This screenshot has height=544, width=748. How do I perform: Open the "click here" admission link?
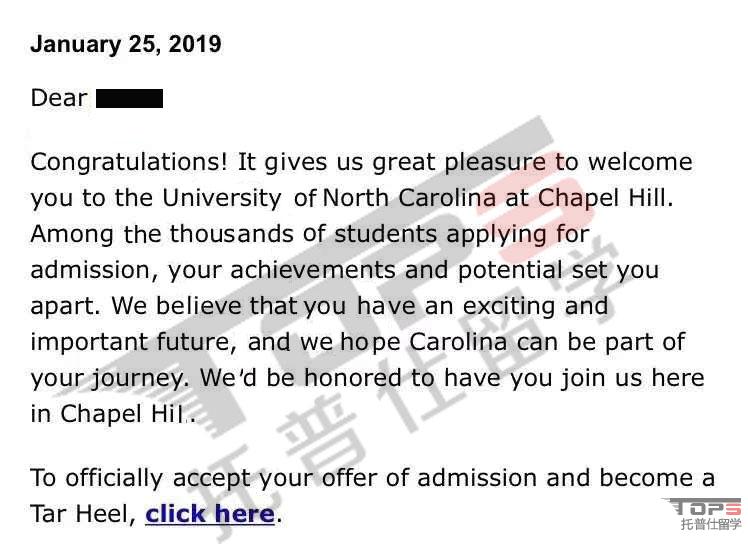[x=210, y=514]
